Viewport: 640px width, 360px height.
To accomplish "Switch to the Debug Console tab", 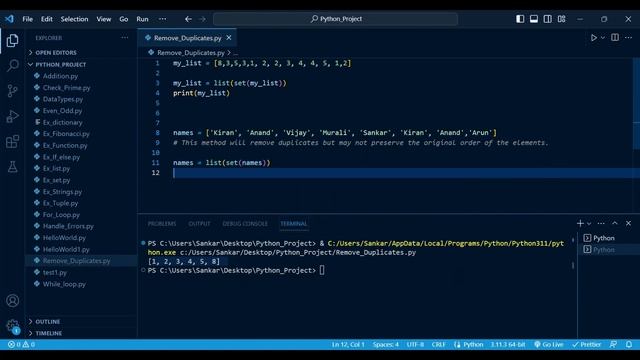I will click(245, 224).
